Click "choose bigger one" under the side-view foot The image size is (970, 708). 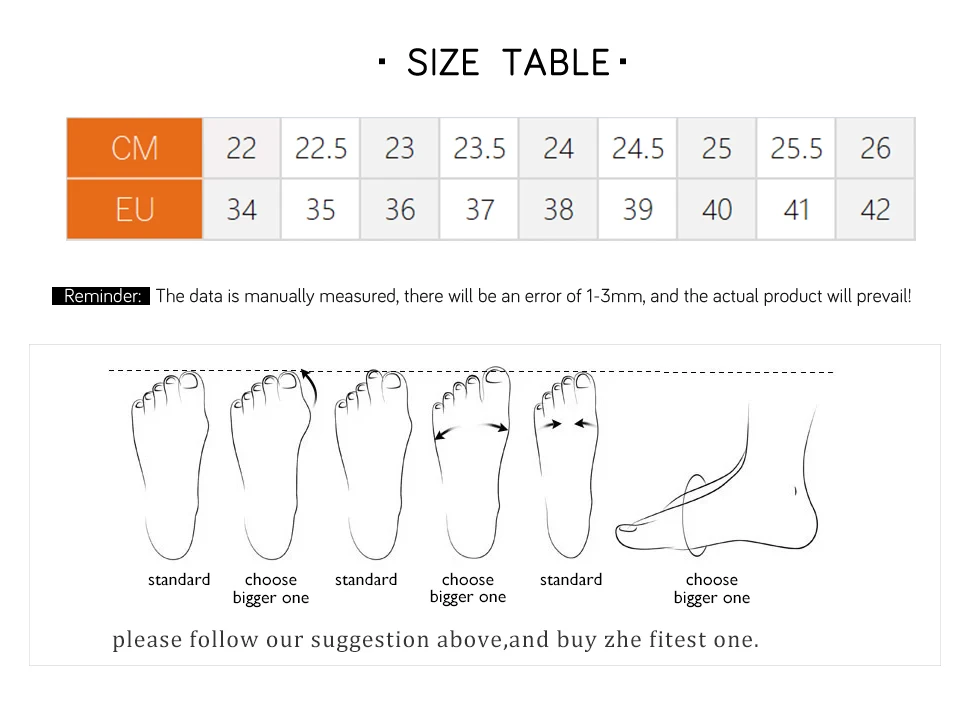pos(711,588)
